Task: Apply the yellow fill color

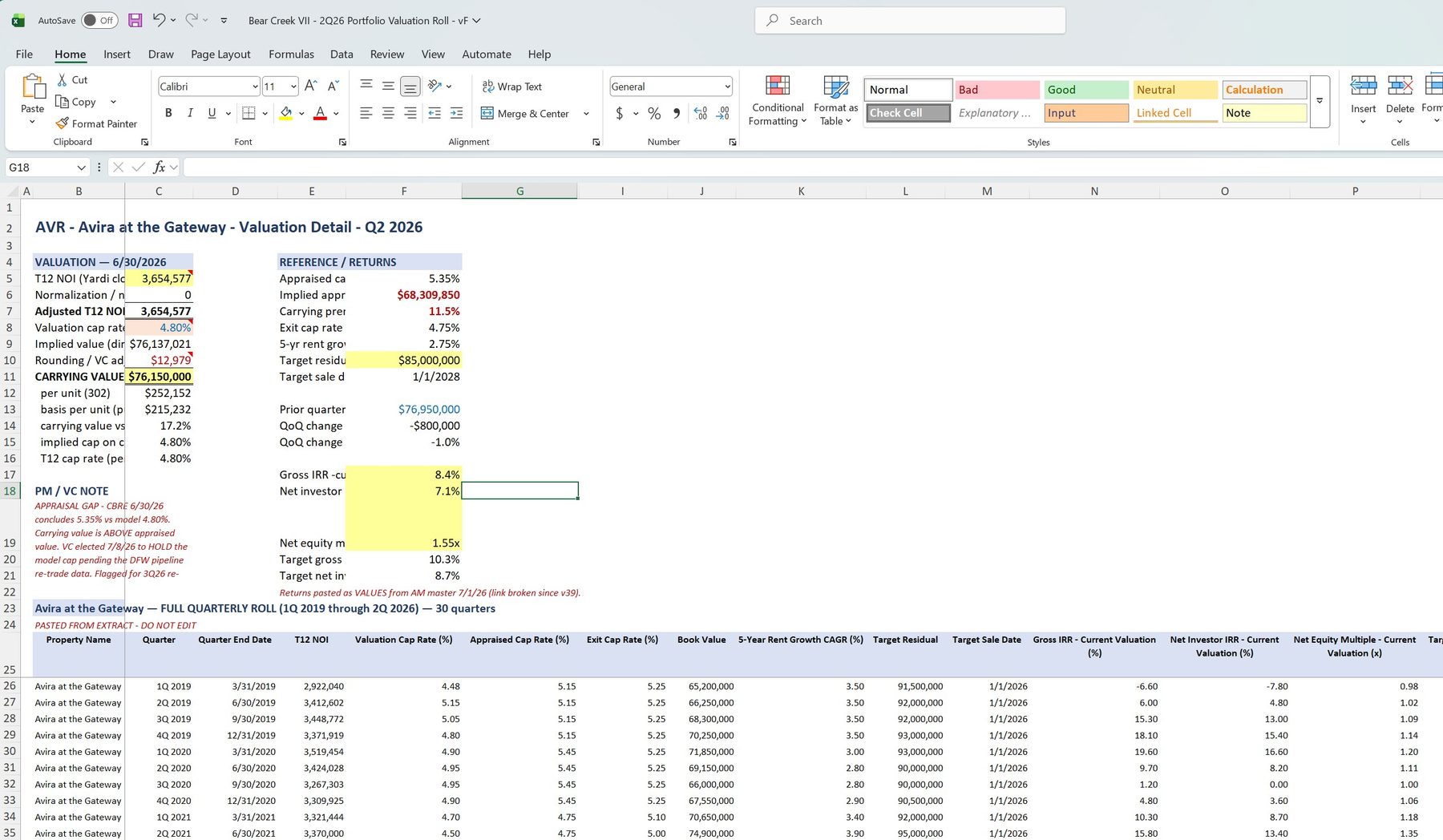Action: [285, 113]
